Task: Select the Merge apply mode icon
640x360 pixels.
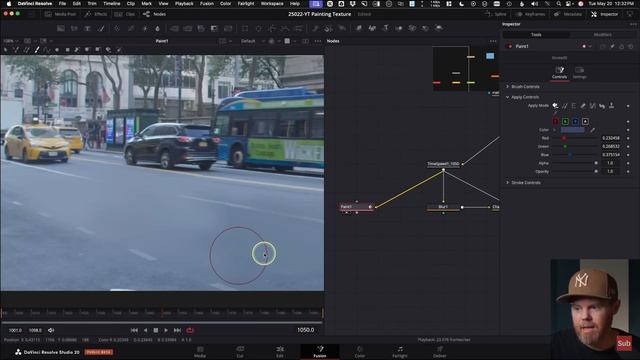Action: [593, 106]
